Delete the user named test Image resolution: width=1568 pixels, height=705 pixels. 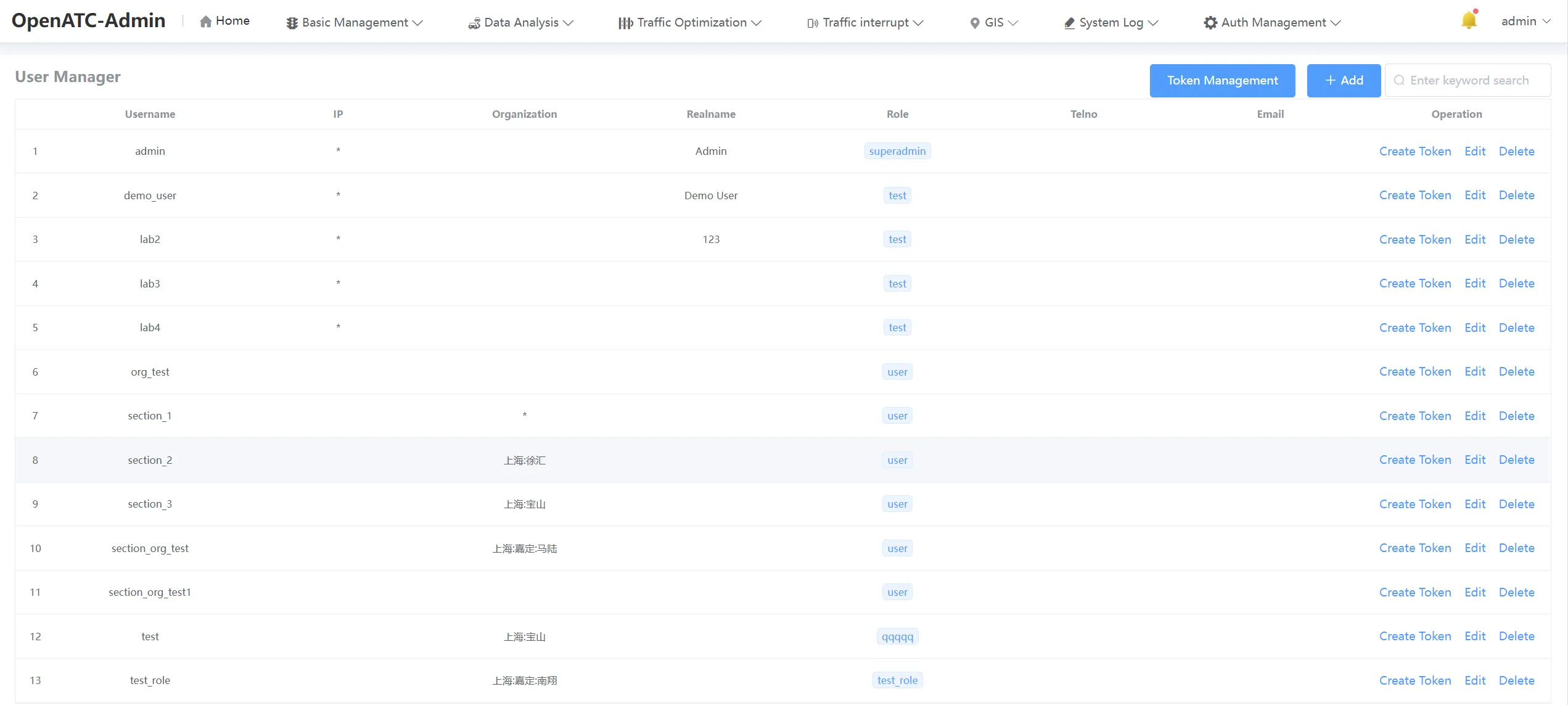1516,637
